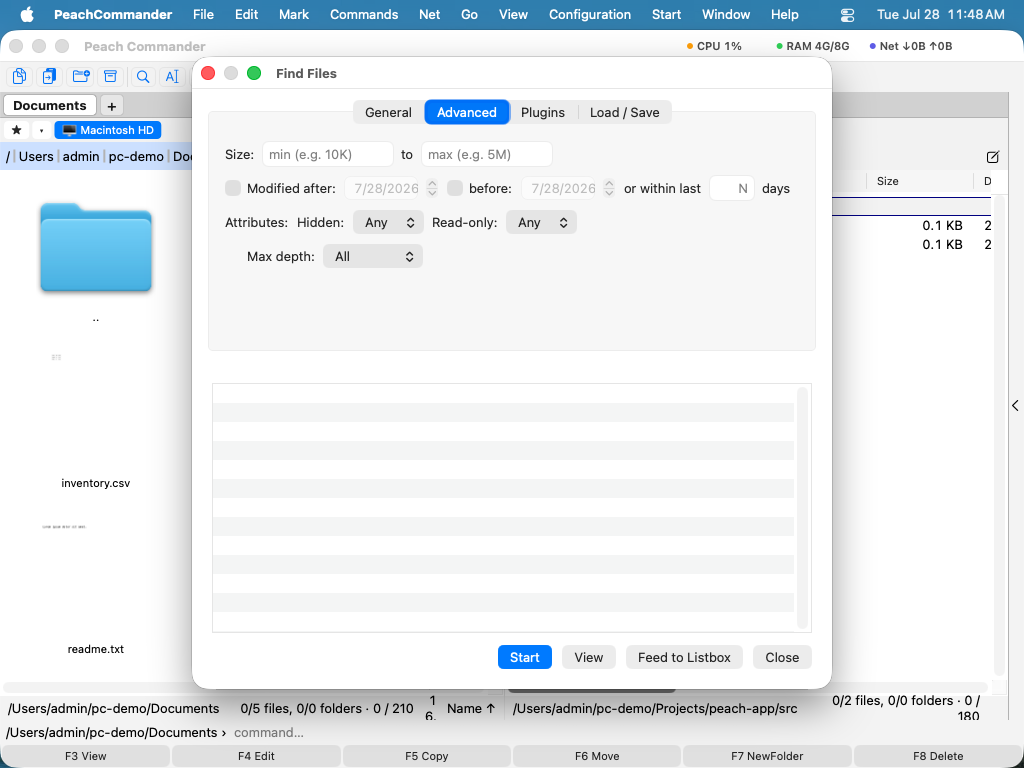Open the Max depth dropdown
The height and width of the screenshot is (768, 1024).
[x=373, y=257]
